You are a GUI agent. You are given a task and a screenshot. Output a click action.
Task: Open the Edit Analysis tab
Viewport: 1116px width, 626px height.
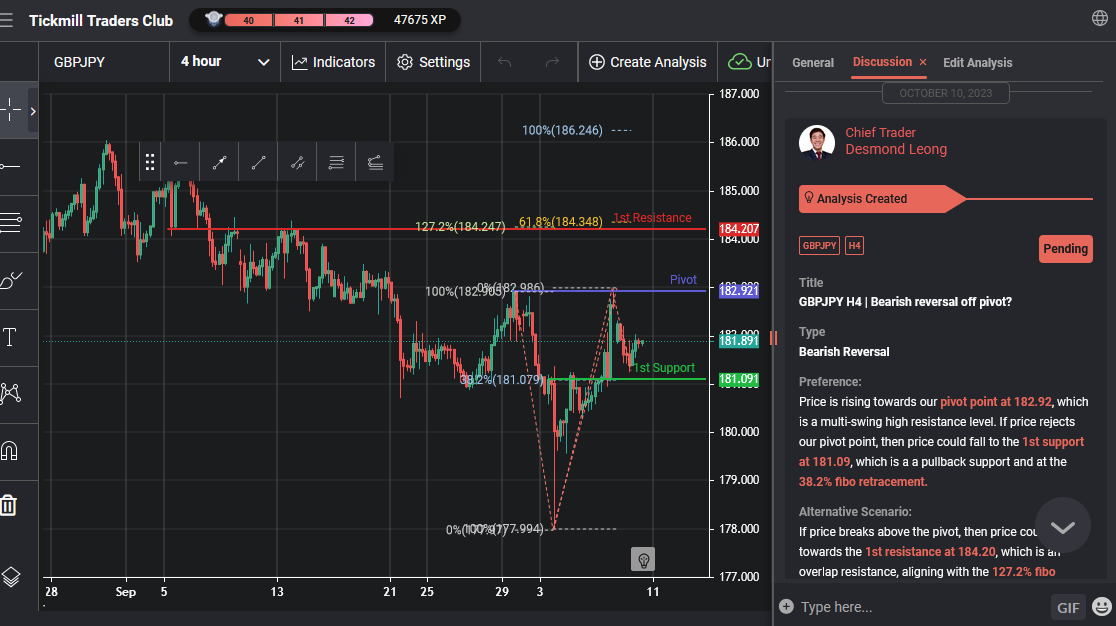pyautogui.click(x=977, y=63)
